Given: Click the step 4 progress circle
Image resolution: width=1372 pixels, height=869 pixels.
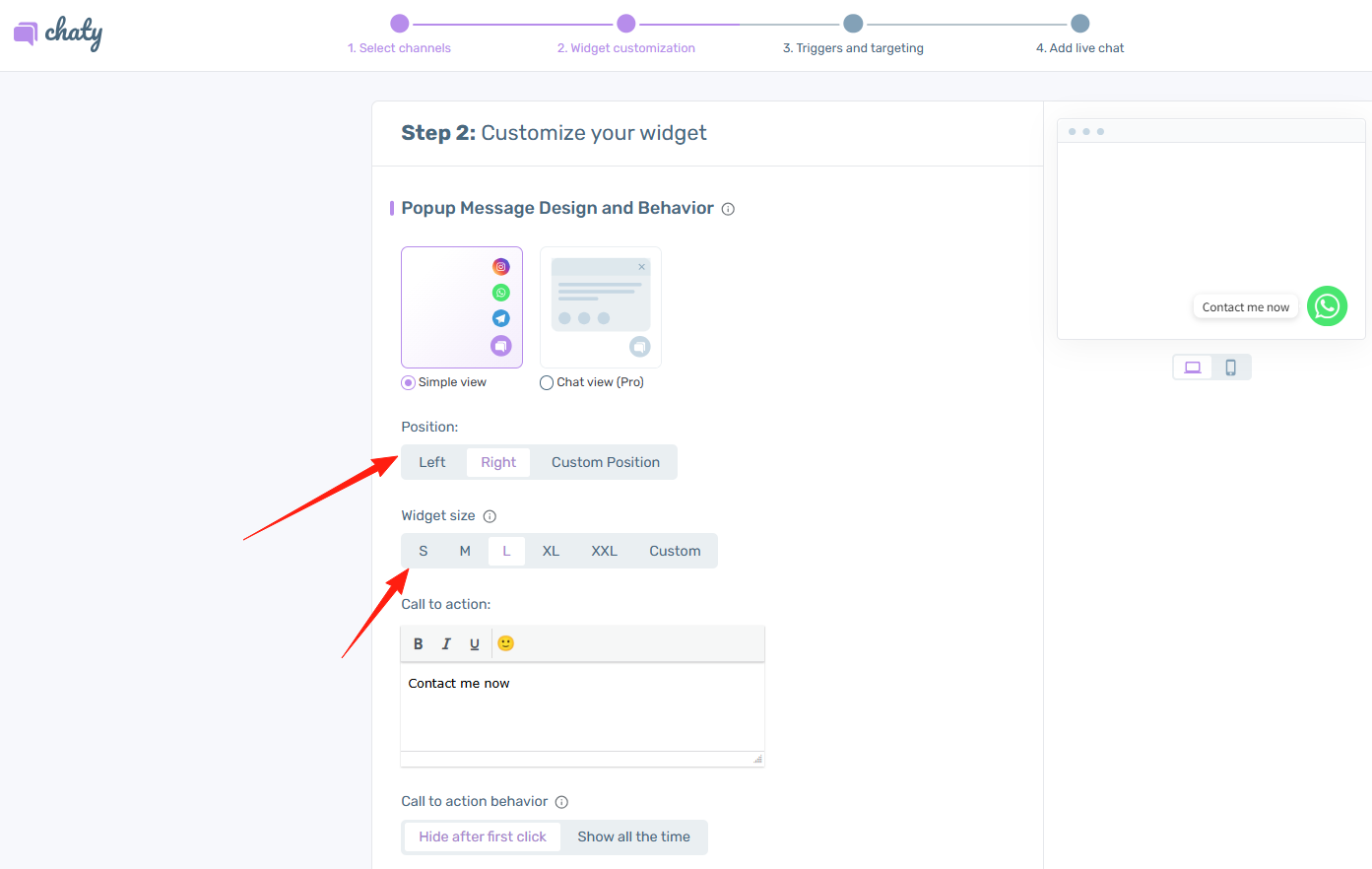Looking at the screenshot, I should coord(1080,24).
